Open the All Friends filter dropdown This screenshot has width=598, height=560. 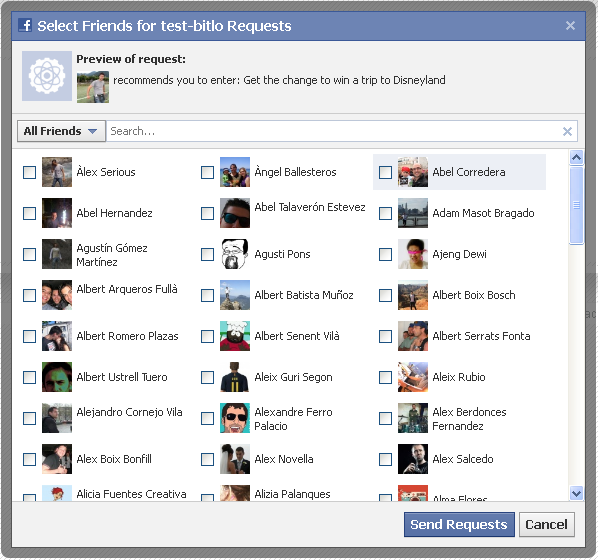[x=61, y=131]
